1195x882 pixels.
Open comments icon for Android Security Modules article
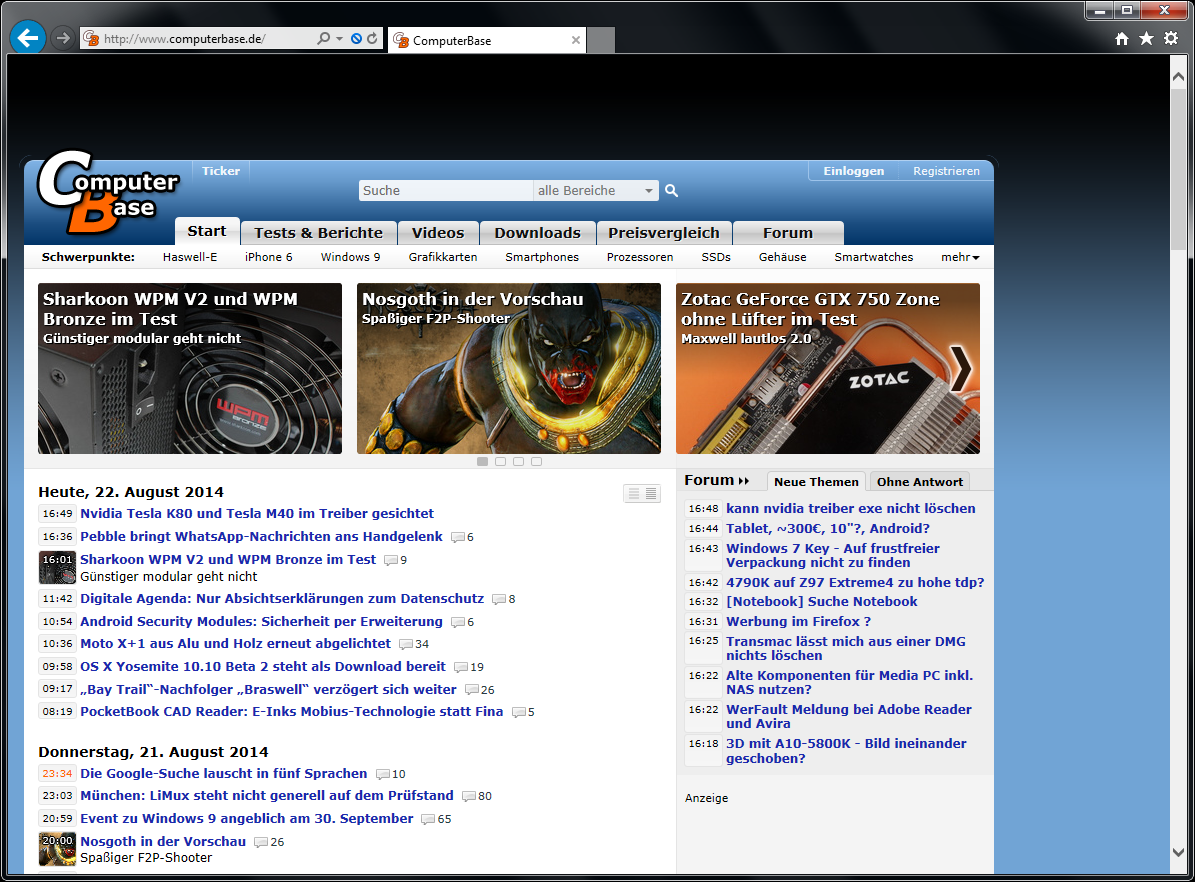(x=457, y=622)
